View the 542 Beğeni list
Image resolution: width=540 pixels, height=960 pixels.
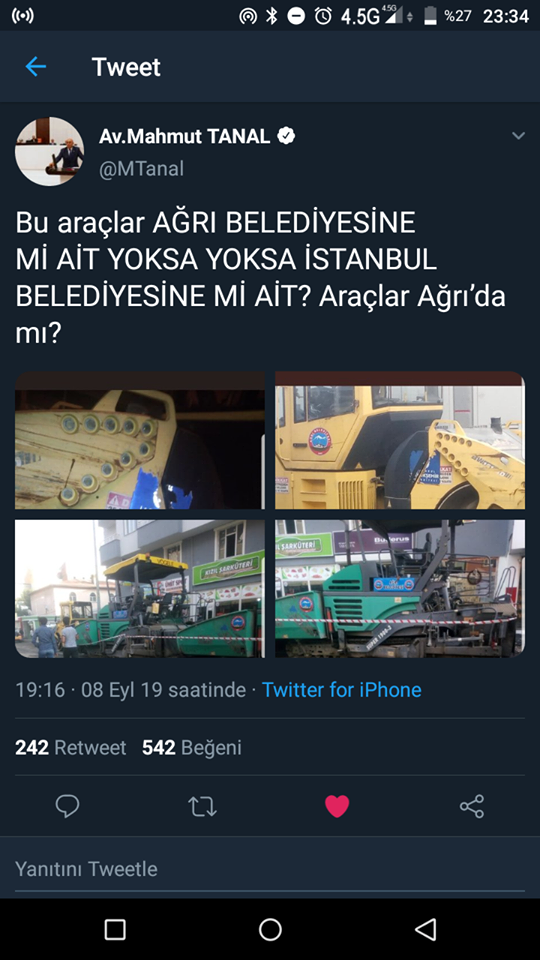click(192, 748)
